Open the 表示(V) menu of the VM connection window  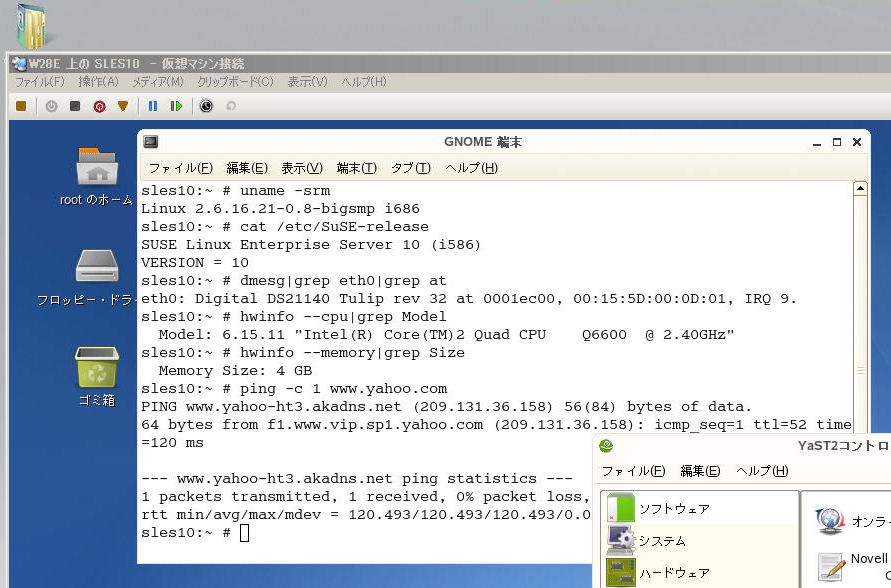307,82
